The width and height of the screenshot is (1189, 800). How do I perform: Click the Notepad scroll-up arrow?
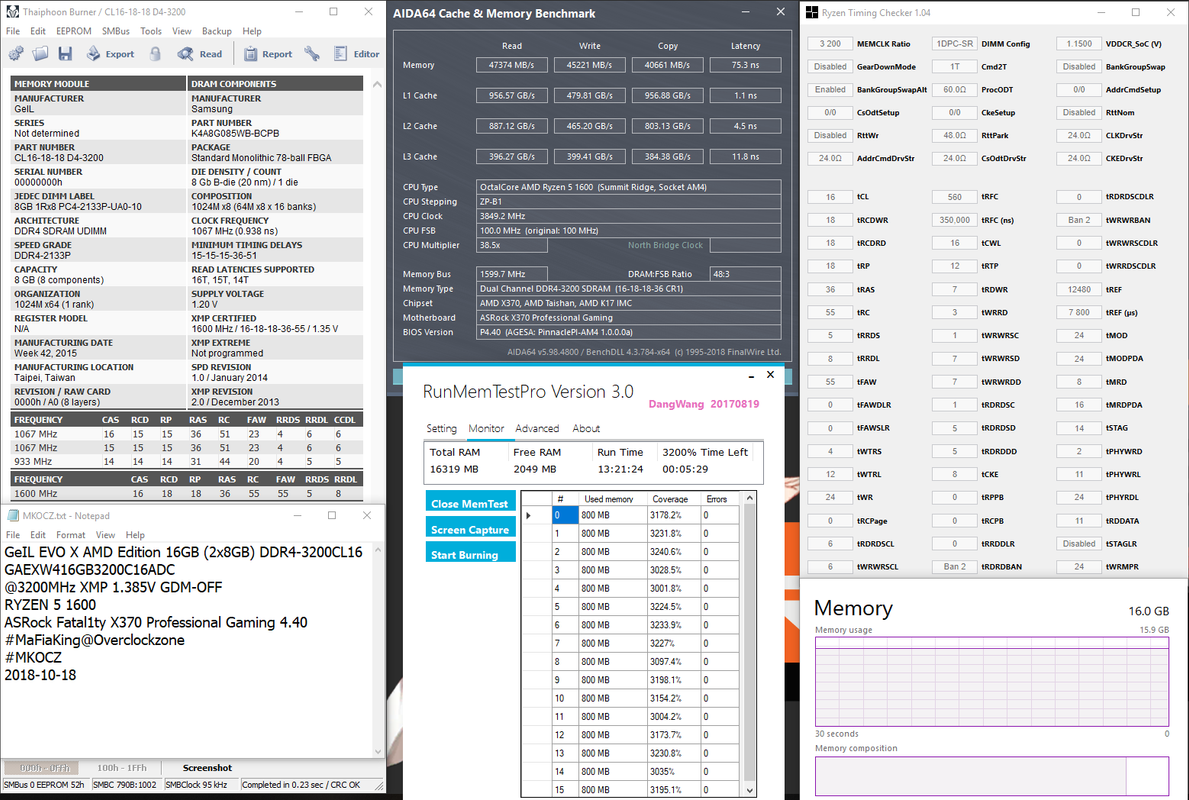click(x=378, y=549)
